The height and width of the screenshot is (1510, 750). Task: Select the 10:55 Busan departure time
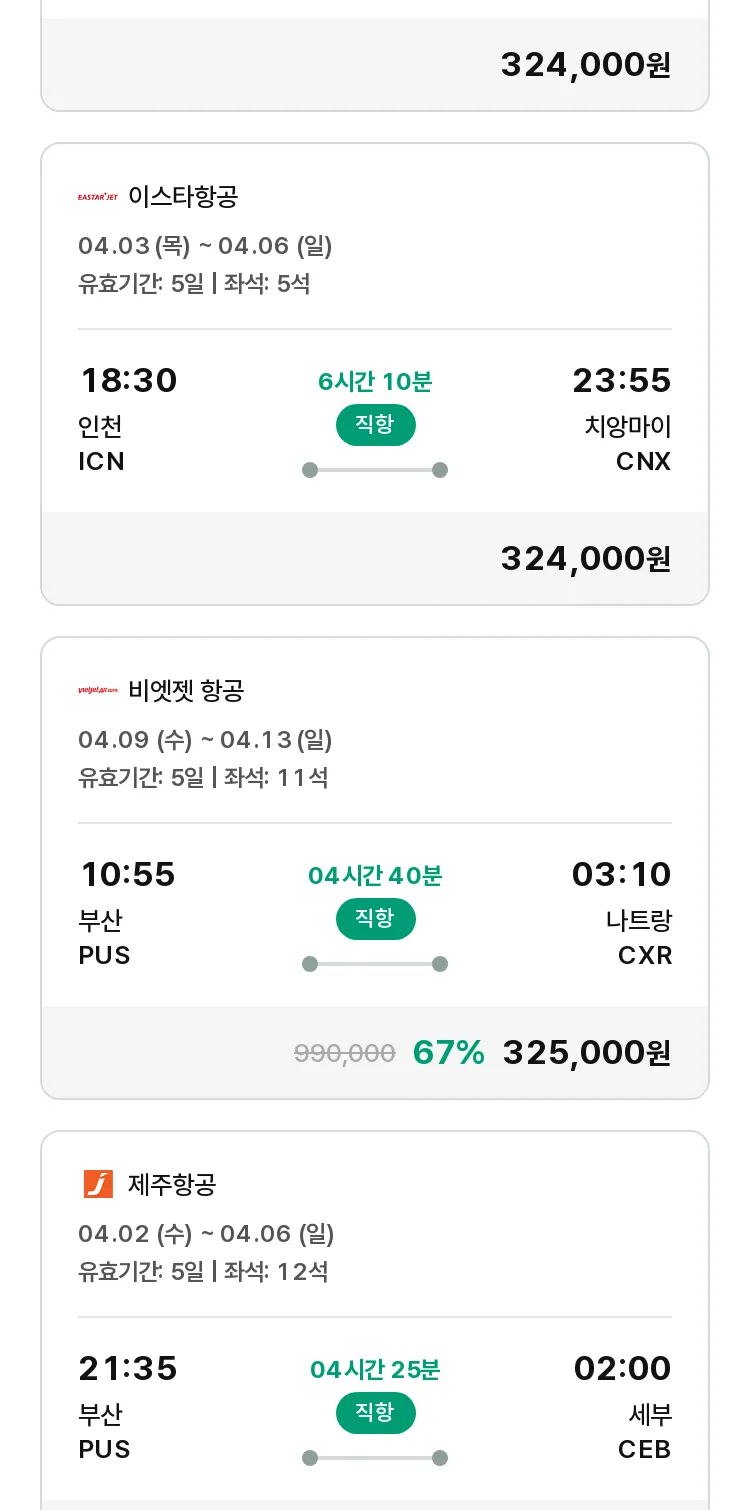[x=128, y=875]
